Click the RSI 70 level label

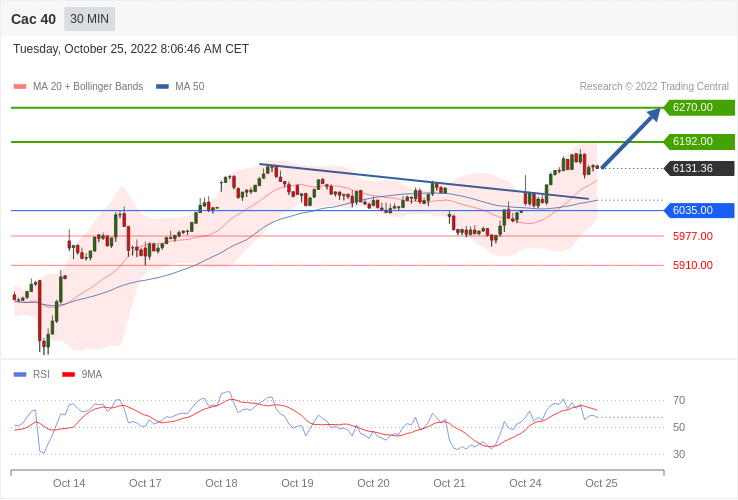679,401
